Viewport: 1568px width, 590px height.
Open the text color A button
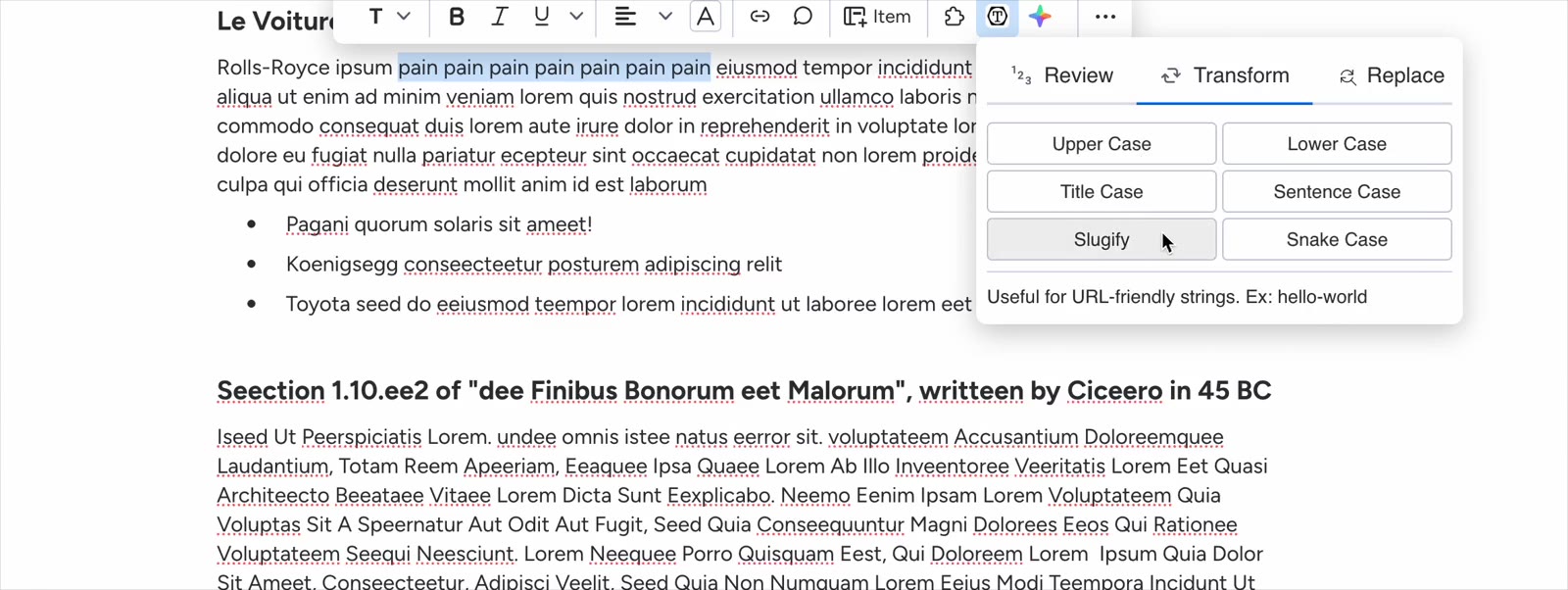(706, 17)
